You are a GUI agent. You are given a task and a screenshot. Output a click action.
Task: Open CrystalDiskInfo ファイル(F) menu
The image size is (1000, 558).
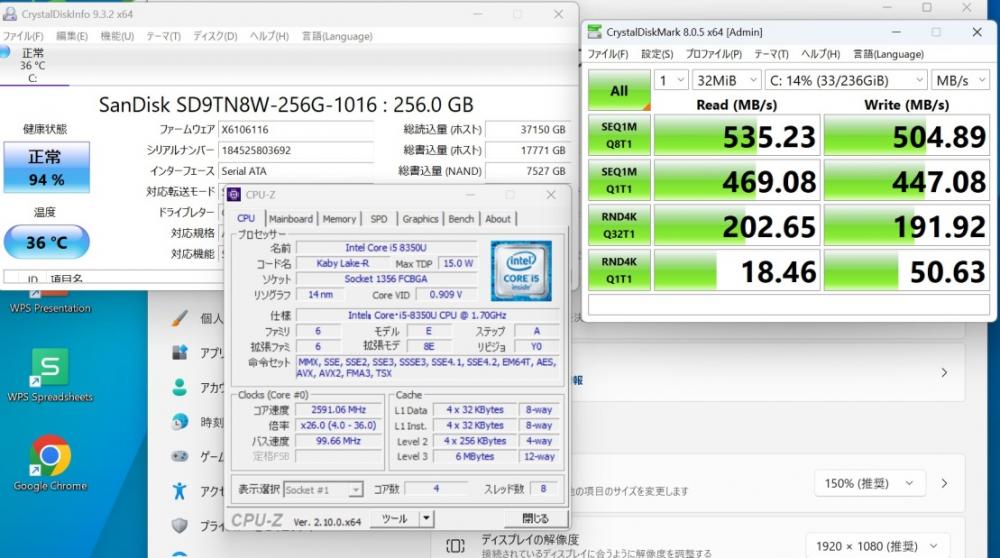(23, 36)
